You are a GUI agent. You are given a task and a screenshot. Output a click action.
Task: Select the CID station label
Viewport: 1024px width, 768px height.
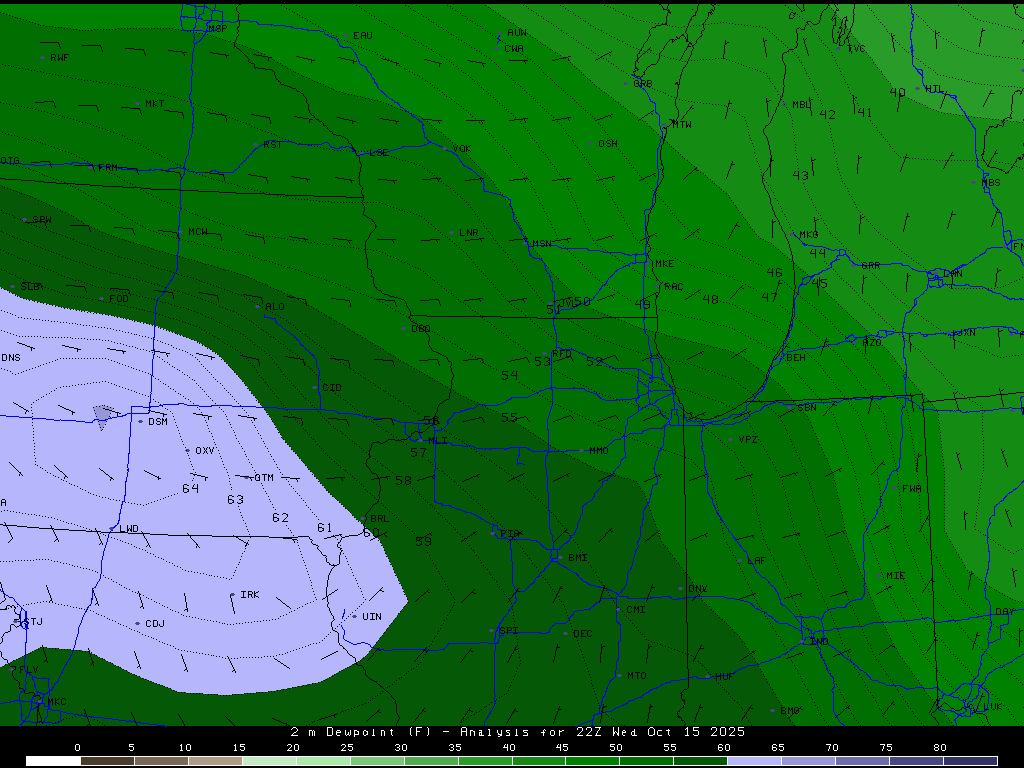[x=332, y=388]
